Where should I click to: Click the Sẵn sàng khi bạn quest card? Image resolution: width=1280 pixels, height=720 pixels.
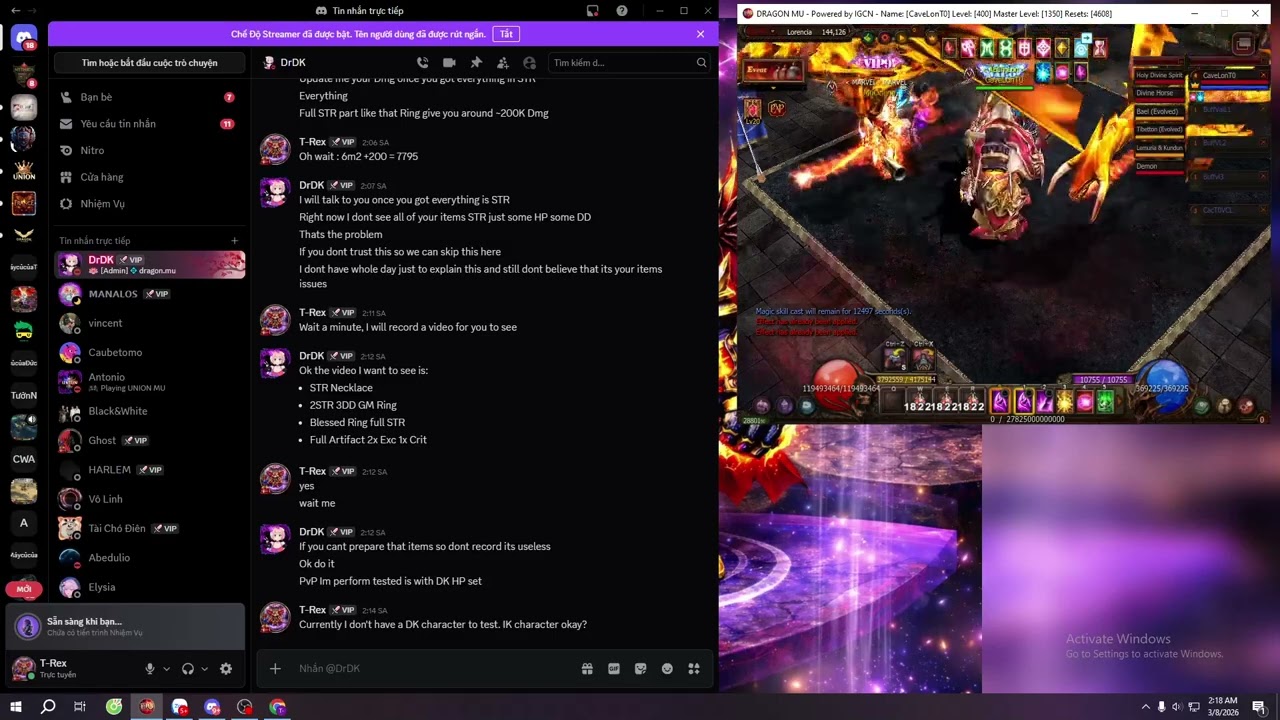click(125, 626)
